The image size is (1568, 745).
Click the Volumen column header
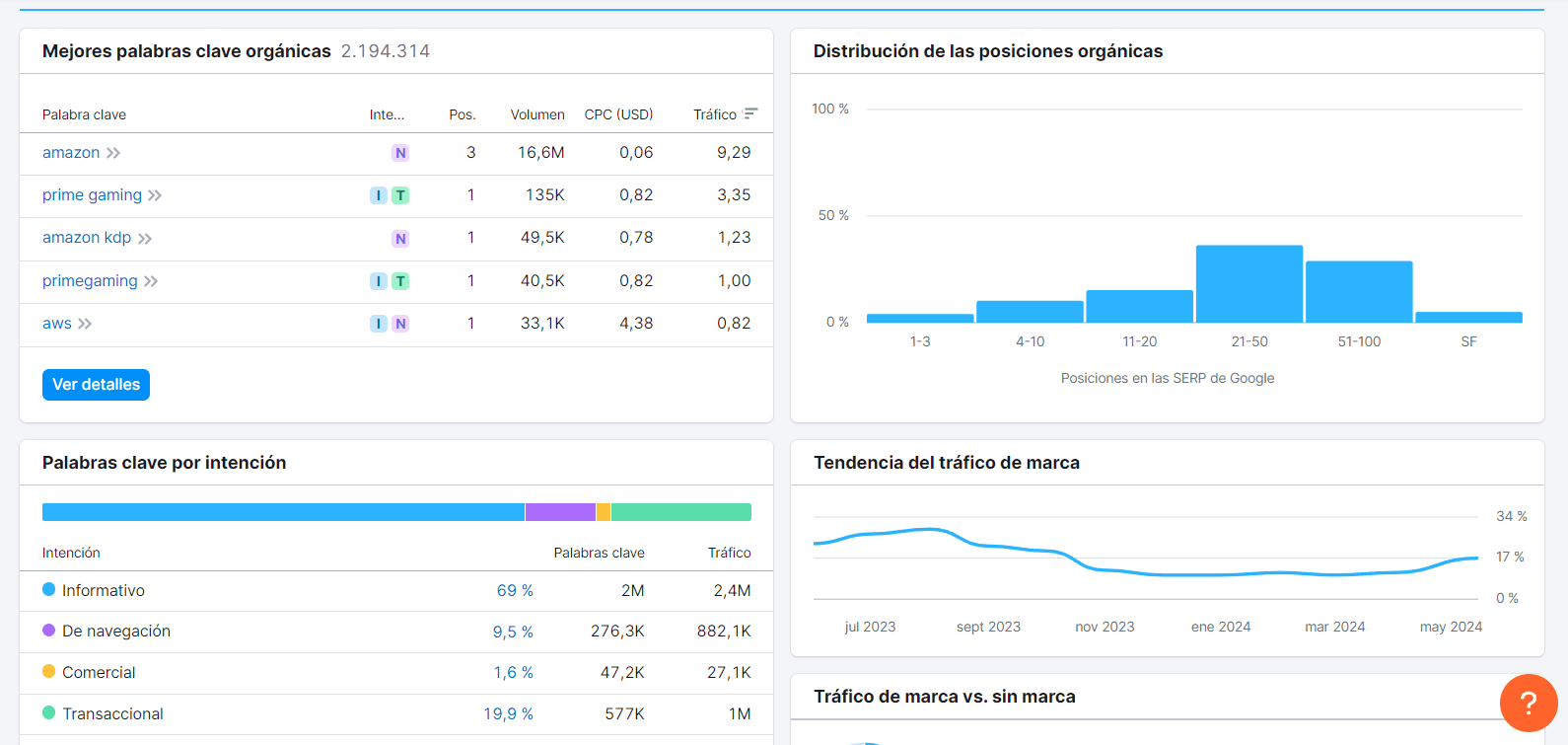(x=537, y=114)
